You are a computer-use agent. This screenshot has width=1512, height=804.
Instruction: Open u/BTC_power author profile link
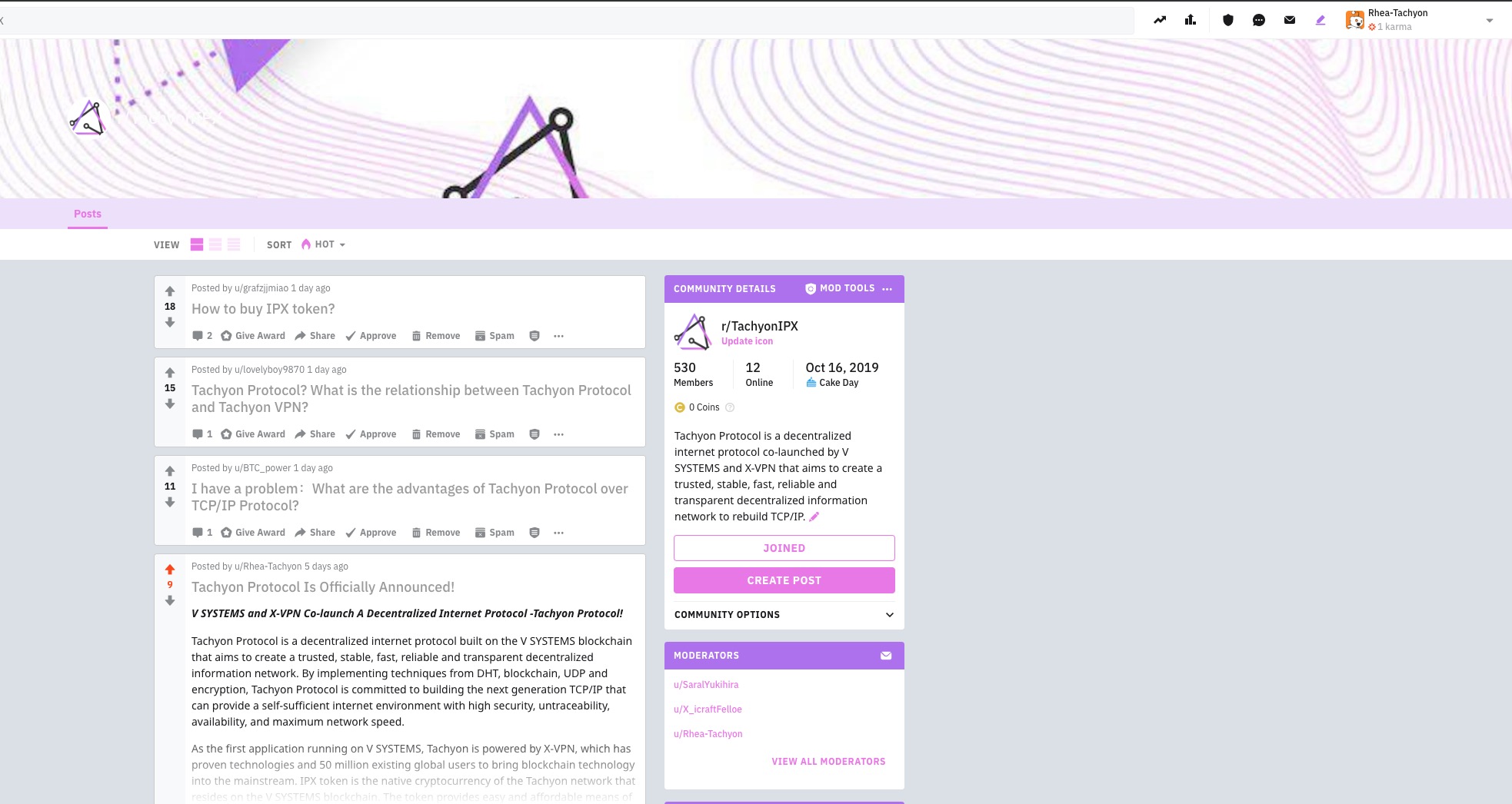pos(263,468)
